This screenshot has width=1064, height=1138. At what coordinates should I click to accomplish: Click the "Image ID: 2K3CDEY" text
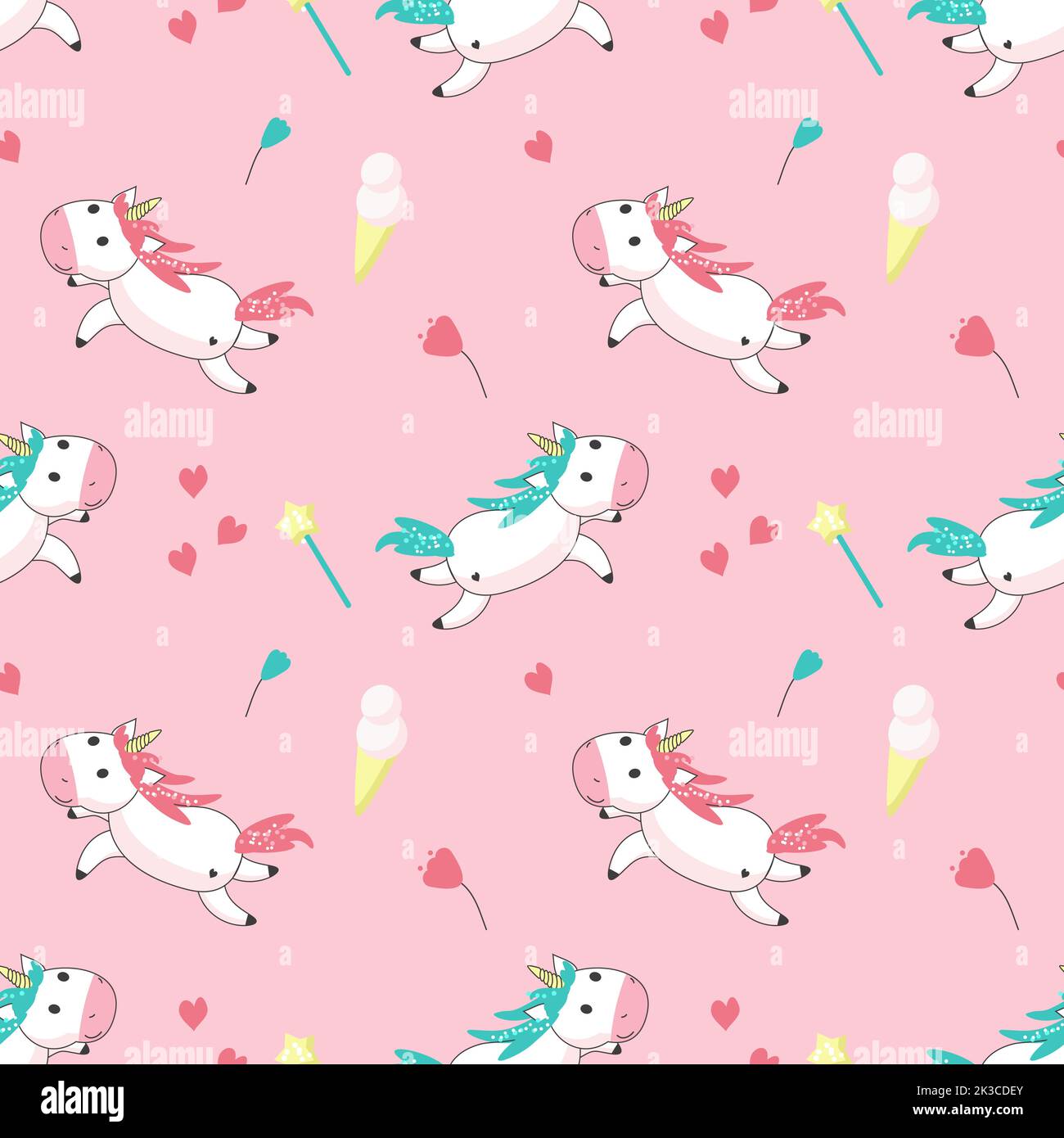pyautogui.click(x=970, y=1091)
